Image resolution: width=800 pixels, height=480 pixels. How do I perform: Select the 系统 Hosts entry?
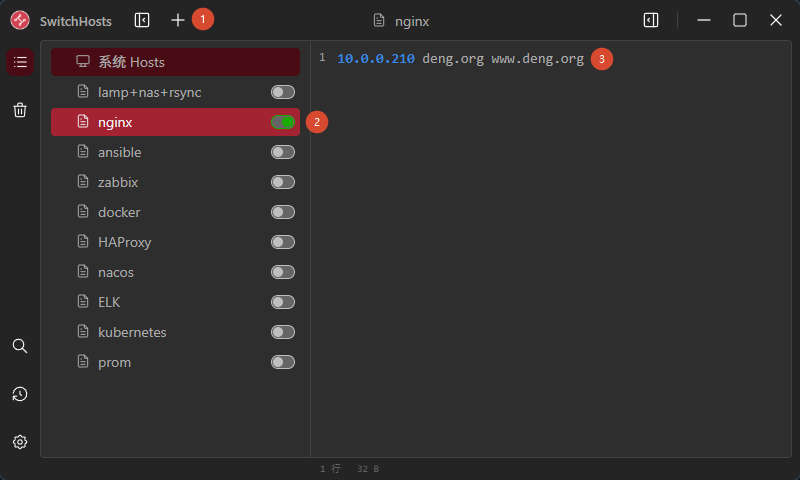tap(175, 62)
